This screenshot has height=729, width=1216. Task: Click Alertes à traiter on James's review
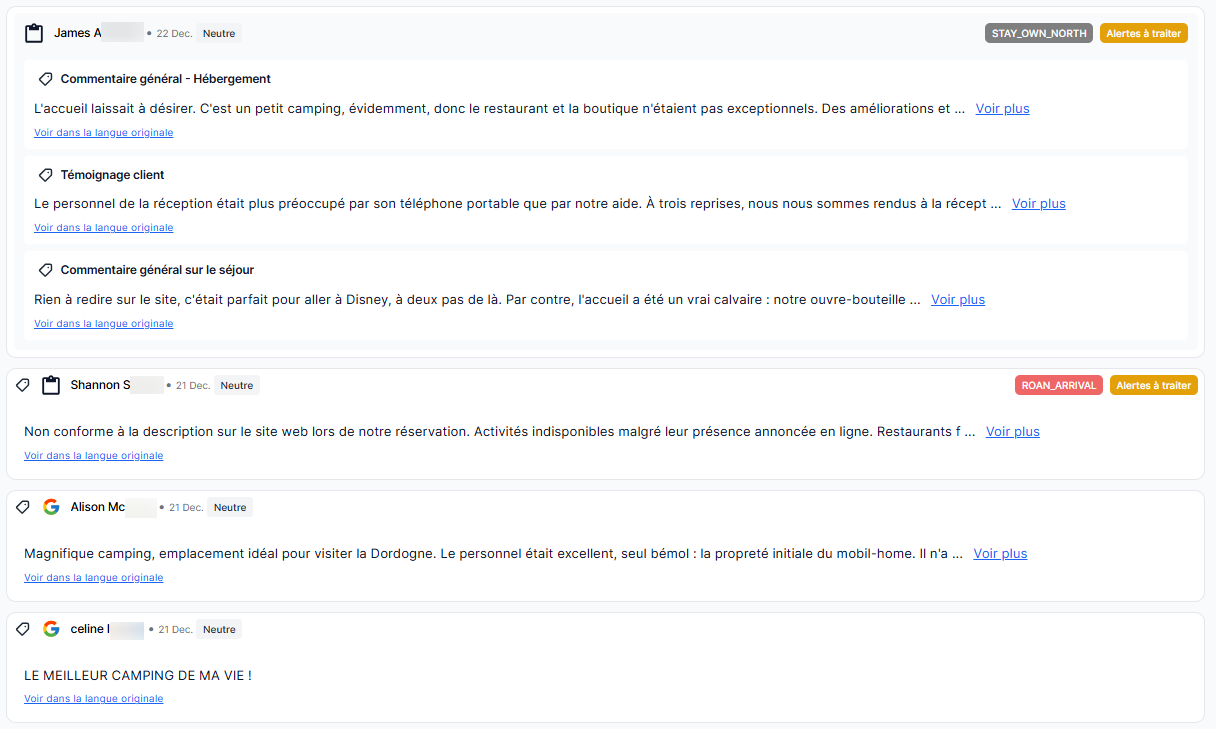click(1143, 33)
